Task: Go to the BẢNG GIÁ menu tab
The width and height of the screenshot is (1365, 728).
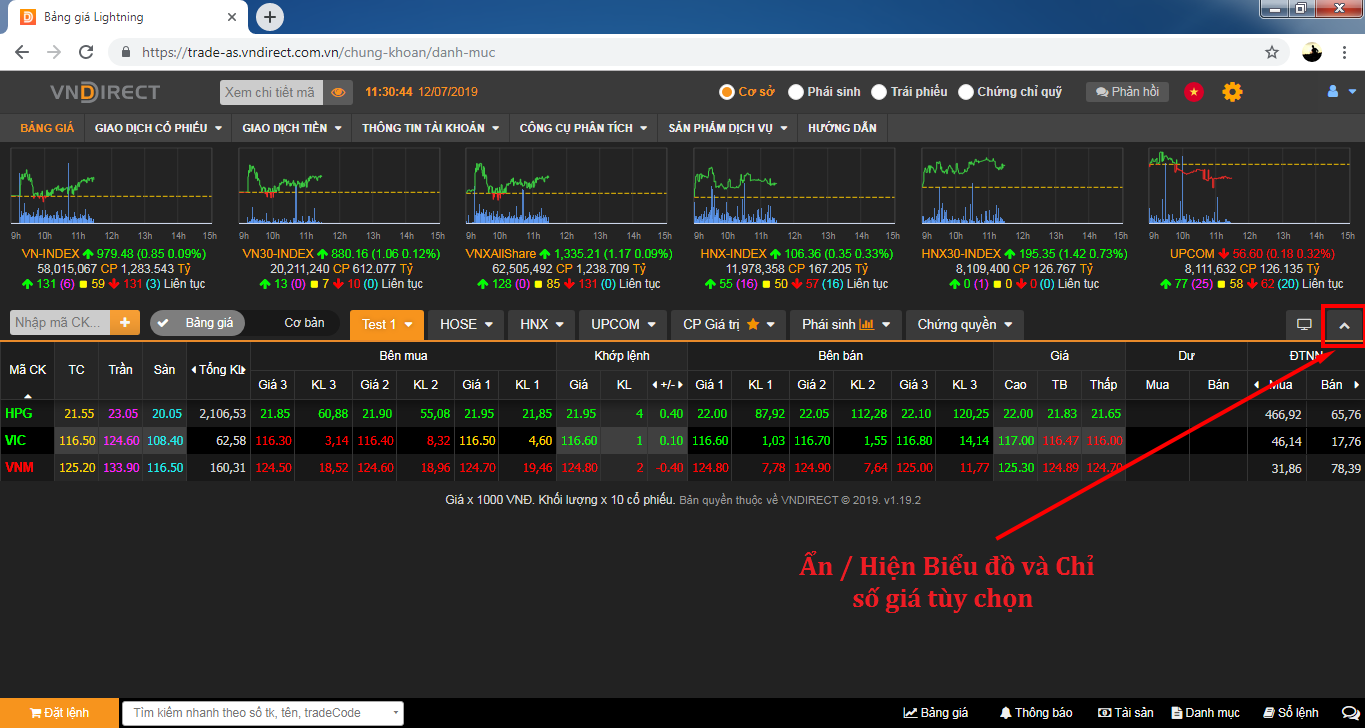Action: click(x=47, y=128)
